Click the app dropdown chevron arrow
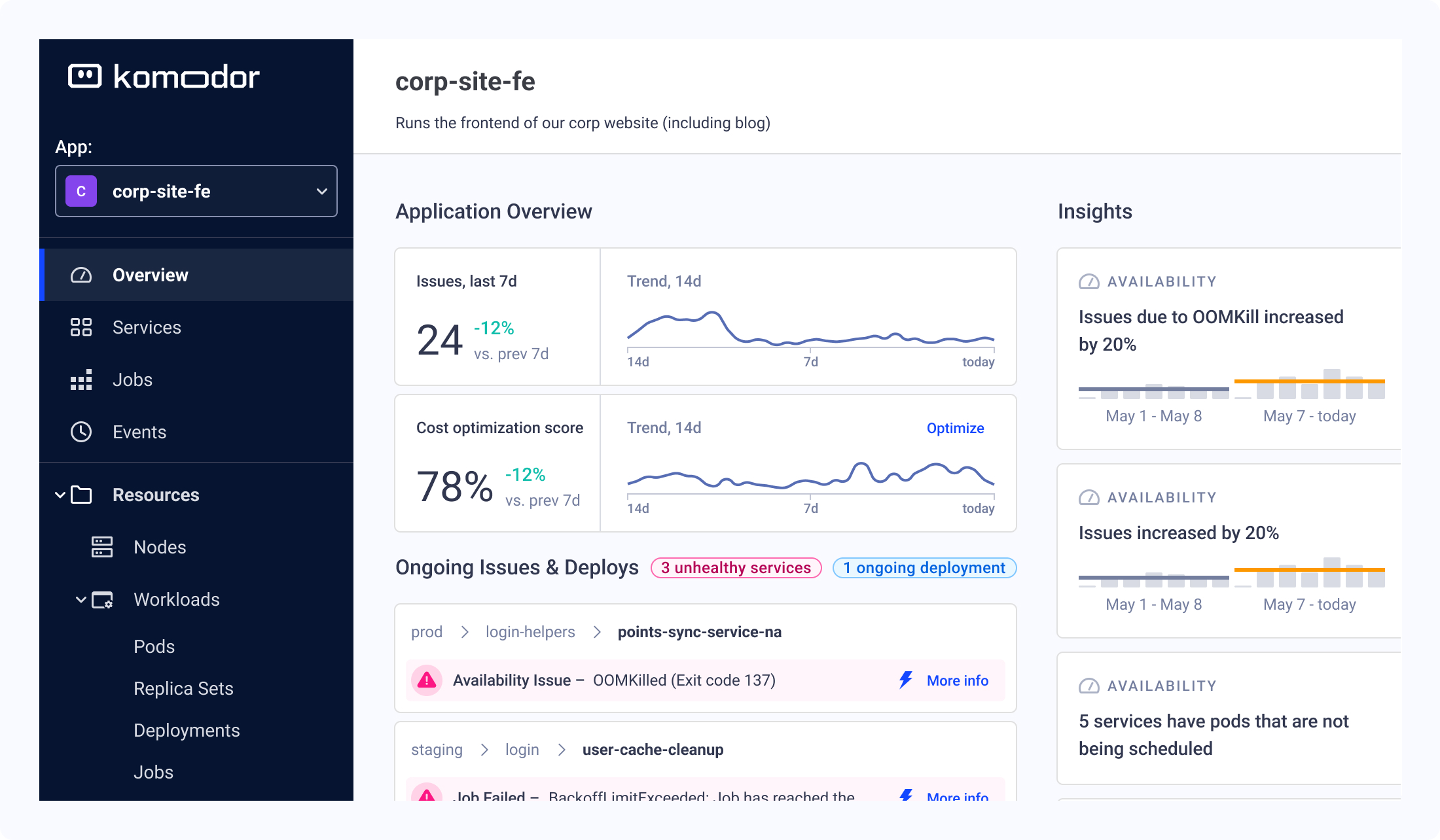Viewport: 1440px width, 840px height. tap(321, 192)
